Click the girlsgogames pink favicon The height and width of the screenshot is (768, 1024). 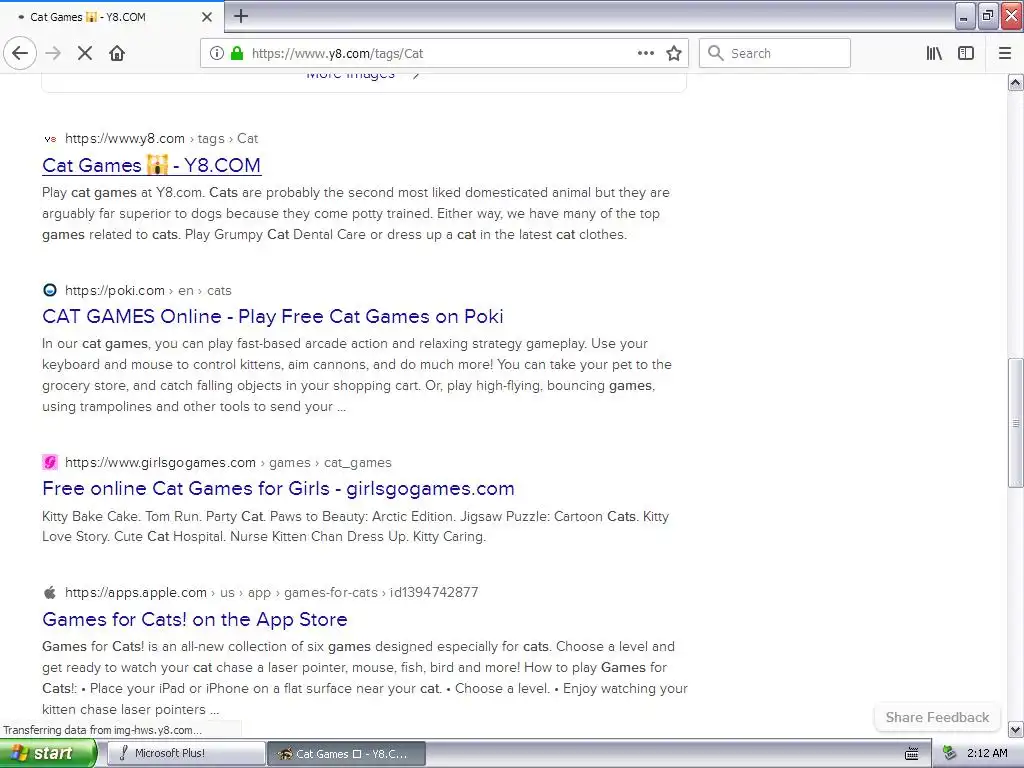50,462
